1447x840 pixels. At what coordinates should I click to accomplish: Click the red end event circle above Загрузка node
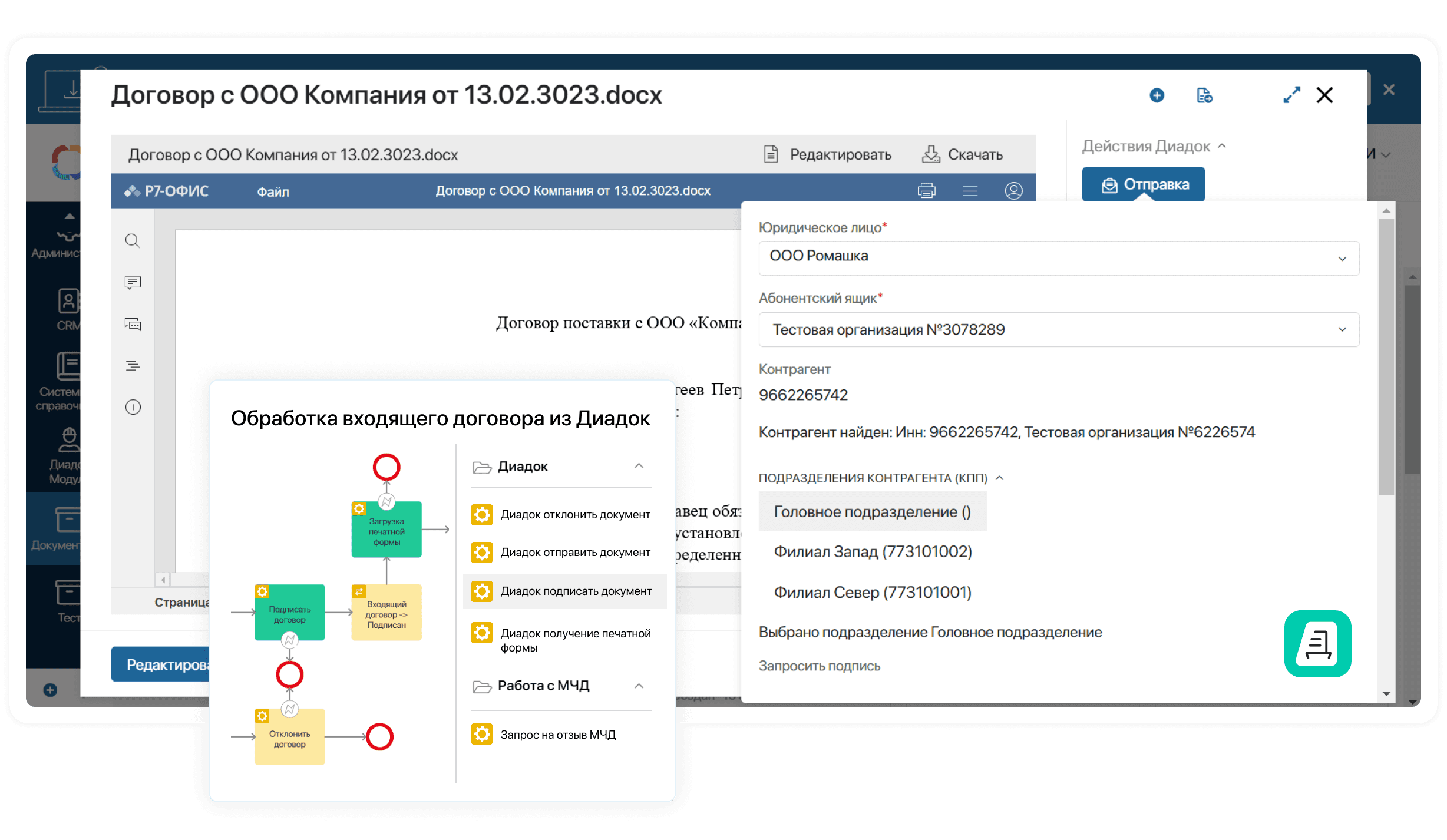(386, 468)
